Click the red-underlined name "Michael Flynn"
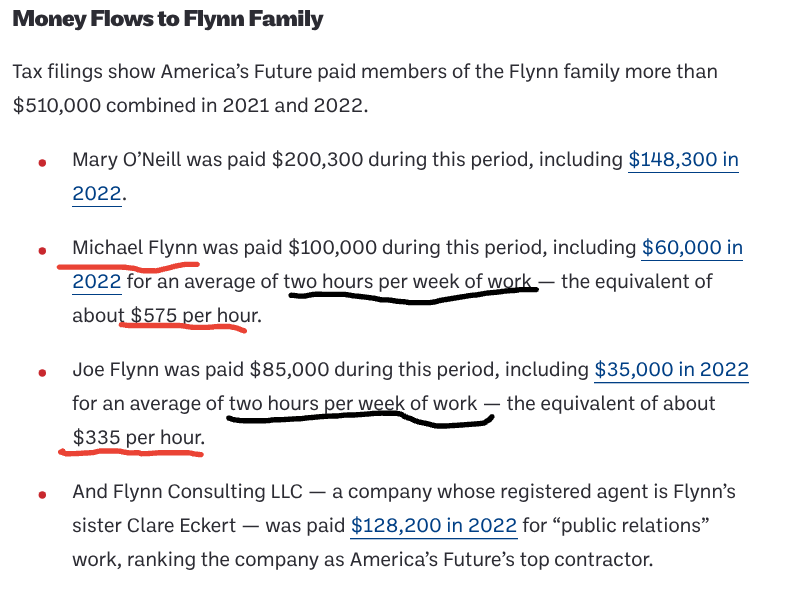 pos(135,247)
